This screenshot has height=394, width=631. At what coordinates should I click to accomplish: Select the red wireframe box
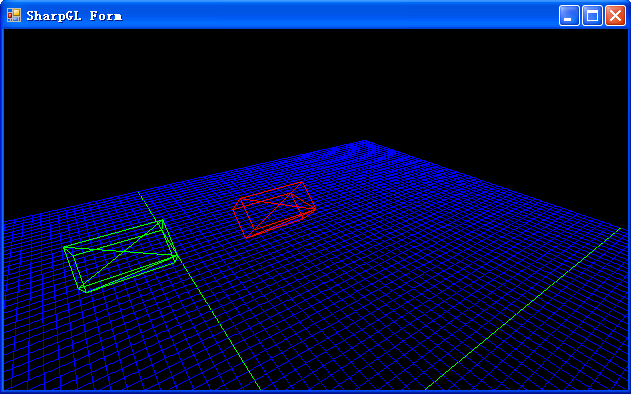(x=274, y=210)
